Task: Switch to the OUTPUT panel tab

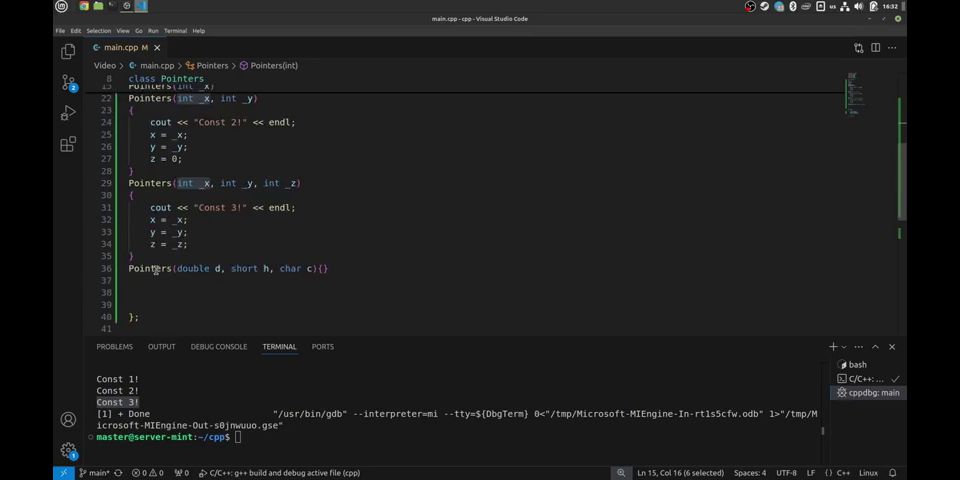Action: 162,347
